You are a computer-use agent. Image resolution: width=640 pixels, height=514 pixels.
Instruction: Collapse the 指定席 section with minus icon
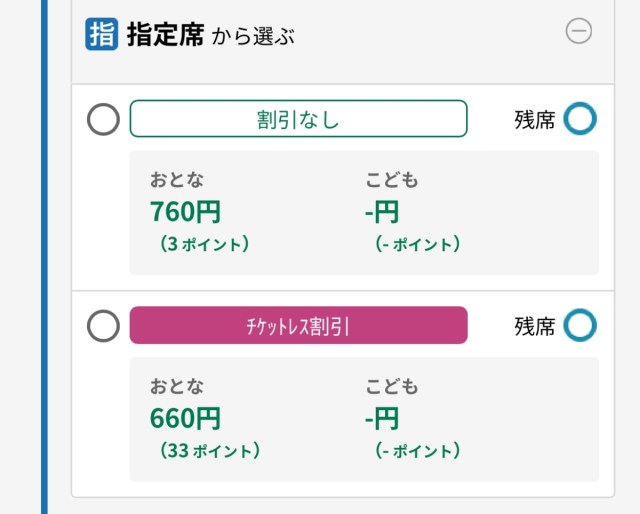coord(579,32)
